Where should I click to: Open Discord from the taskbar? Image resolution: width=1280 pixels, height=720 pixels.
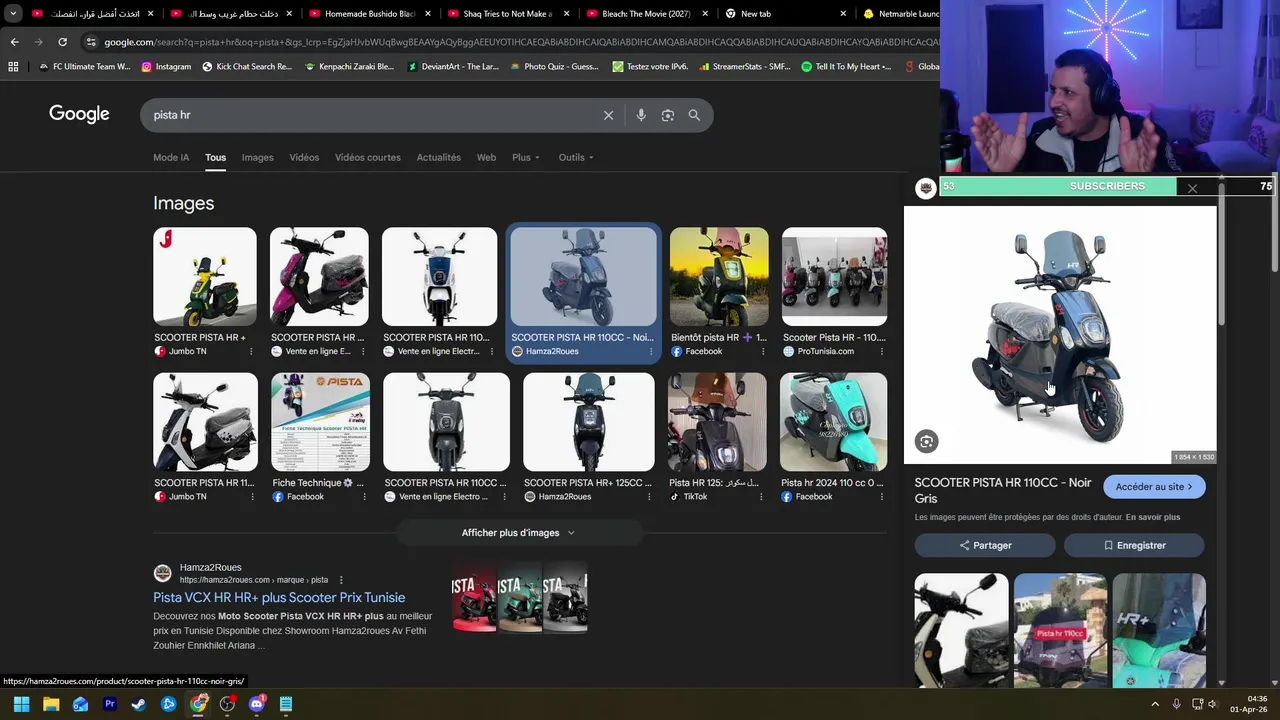coord(257,704)
